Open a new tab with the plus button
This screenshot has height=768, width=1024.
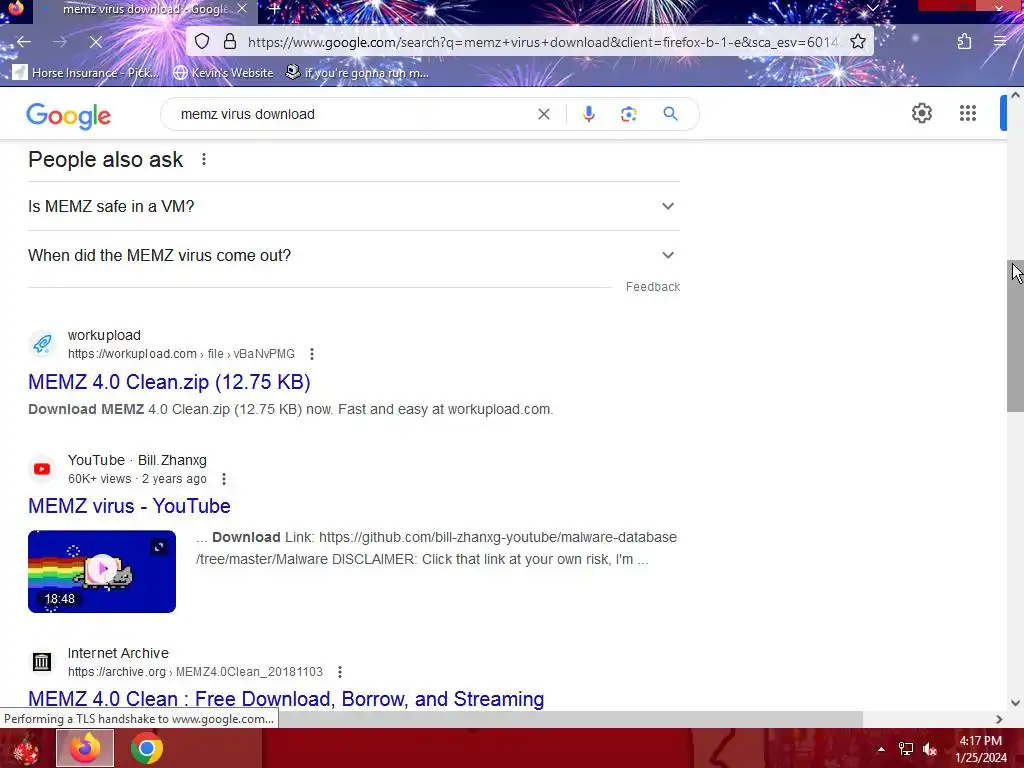(274, 9)
